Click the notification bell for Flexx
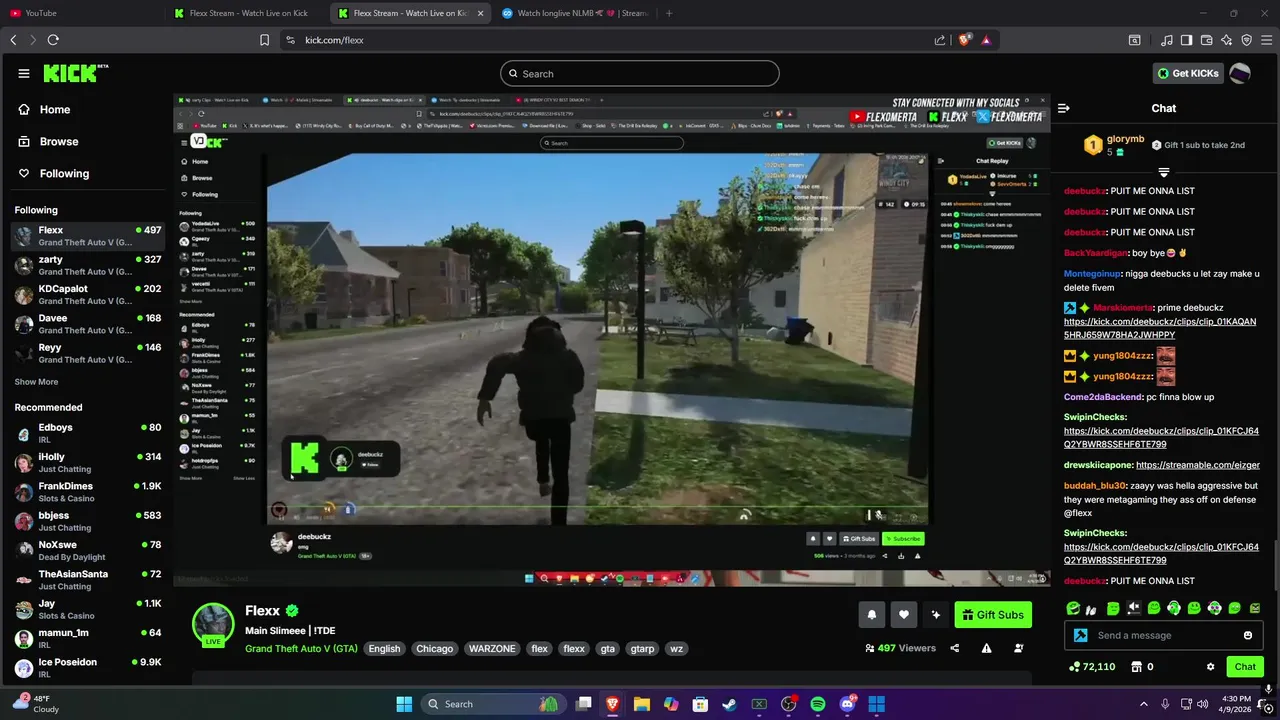1280x720 pixels. (872, 615)
